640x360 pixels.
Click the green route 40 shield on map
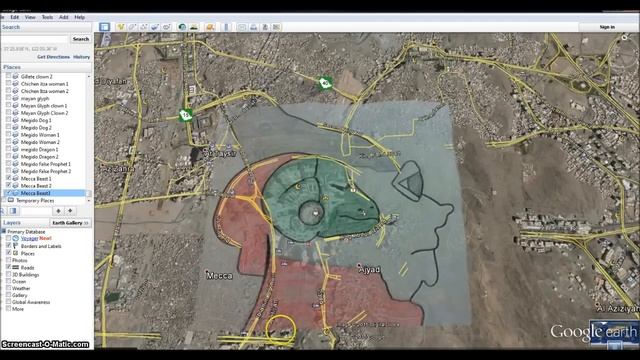(x=325, y=83)
